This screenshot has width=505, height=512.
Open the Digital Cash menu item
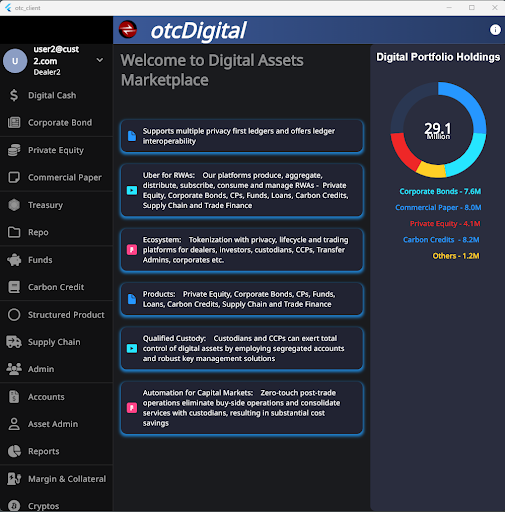tap(56, 95)
